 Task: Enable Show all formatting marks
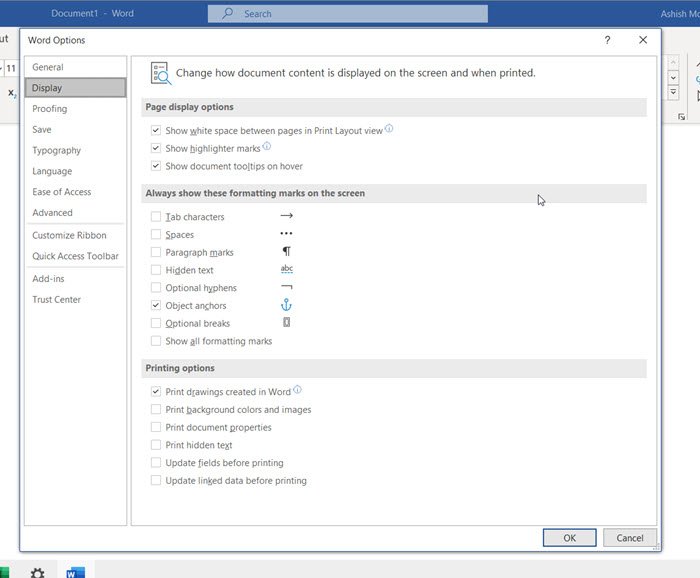[156, 342]
